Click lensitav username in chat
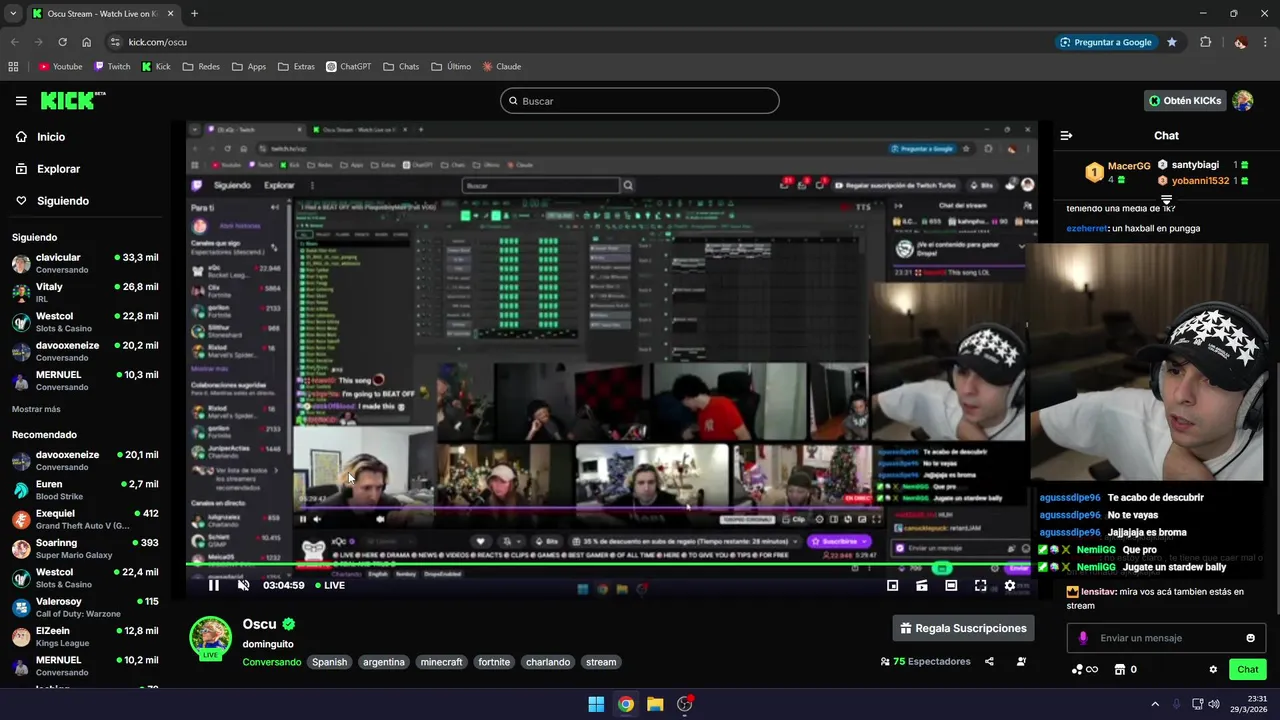1280x720 pixels. pos(1098,591)
